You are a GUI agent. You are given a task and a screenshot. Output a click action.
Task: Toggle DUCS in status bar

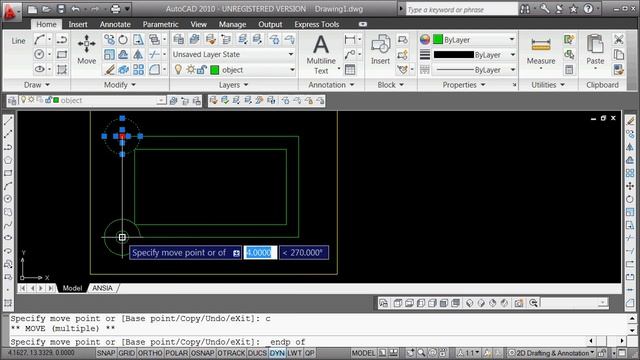coord(257,353)
